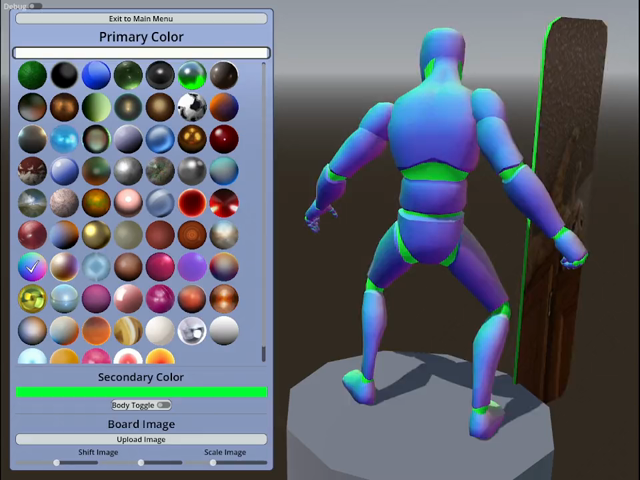Click the Board Image heading
This screenshot has height=480, width=640.
click(x=141, y=424)
